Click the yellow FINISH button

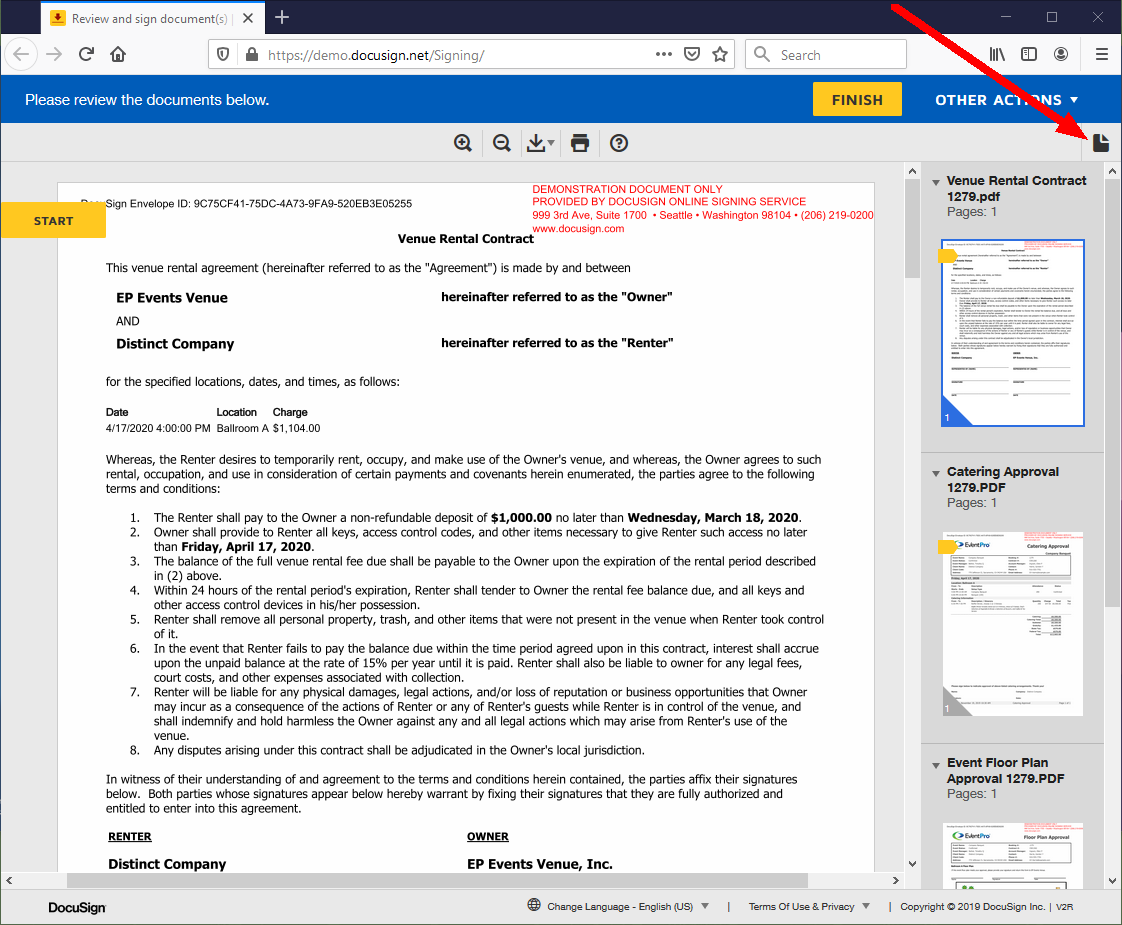tap(857, 99)
